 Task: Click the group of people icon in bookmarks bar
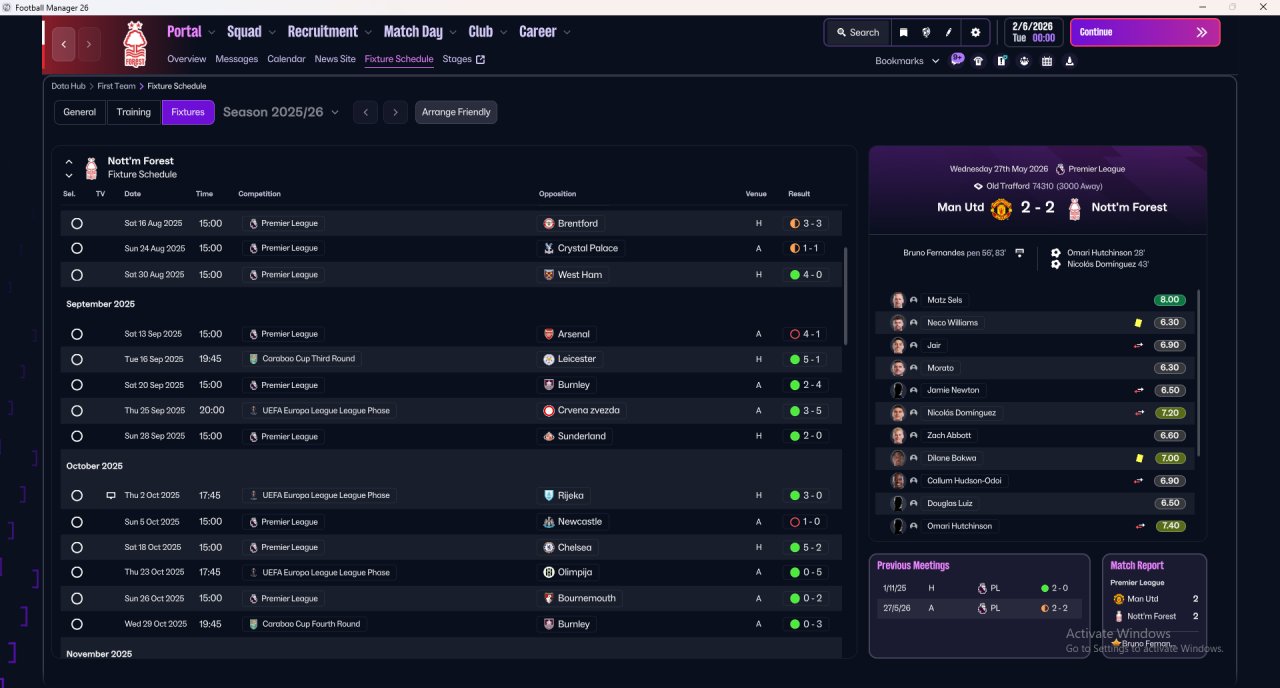(x=1024, y=61)
